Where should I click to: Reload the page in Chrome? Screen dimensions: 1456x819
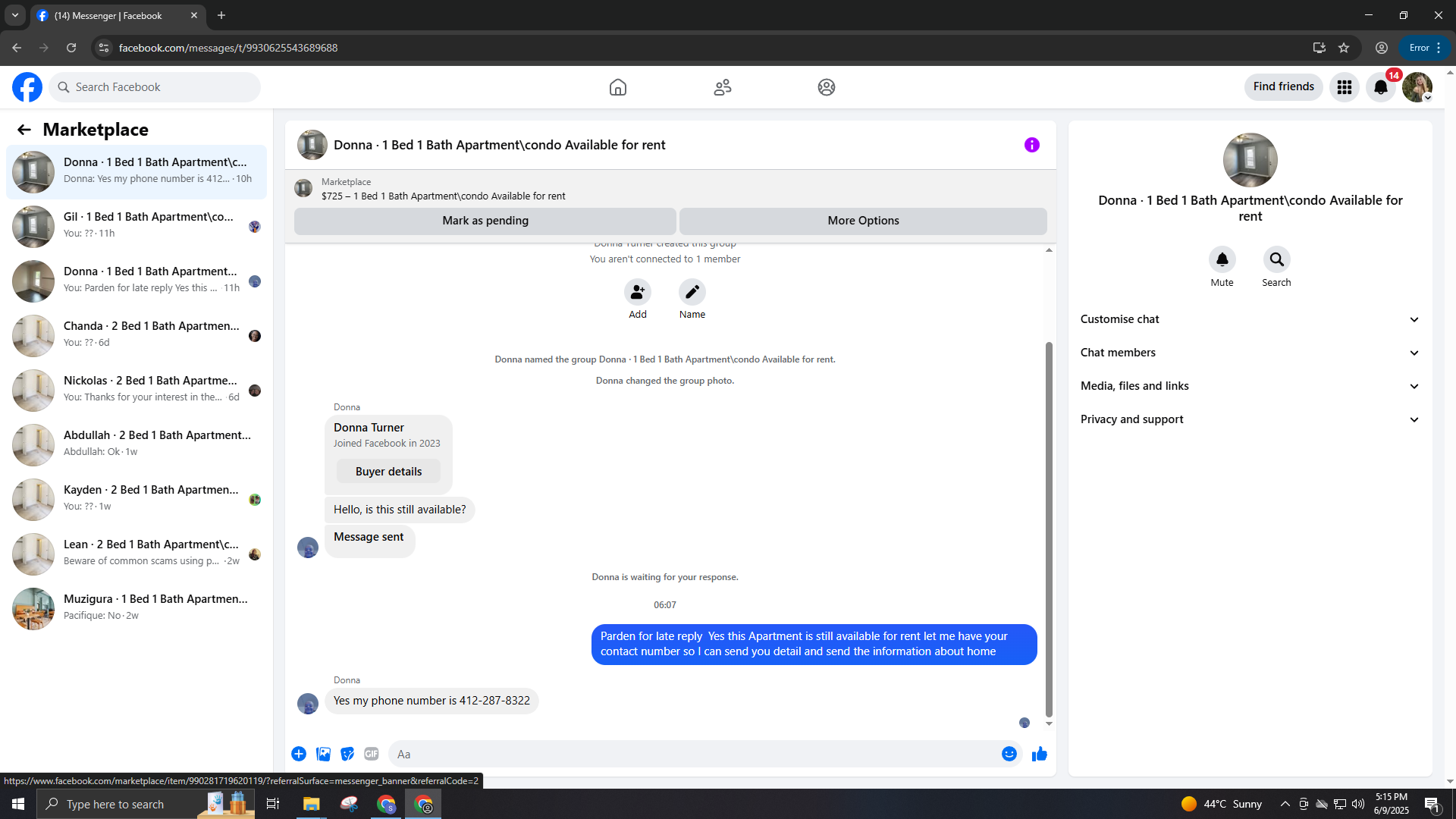71,48
